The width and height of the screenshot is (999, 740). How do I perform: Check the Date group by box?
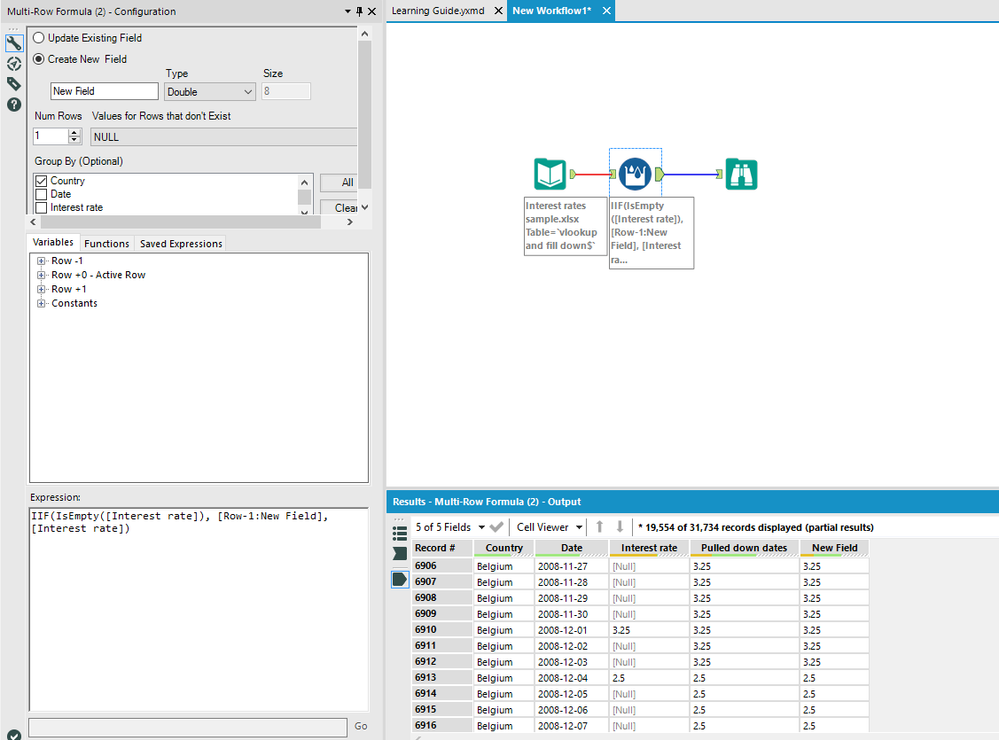[x=41, y=194]
